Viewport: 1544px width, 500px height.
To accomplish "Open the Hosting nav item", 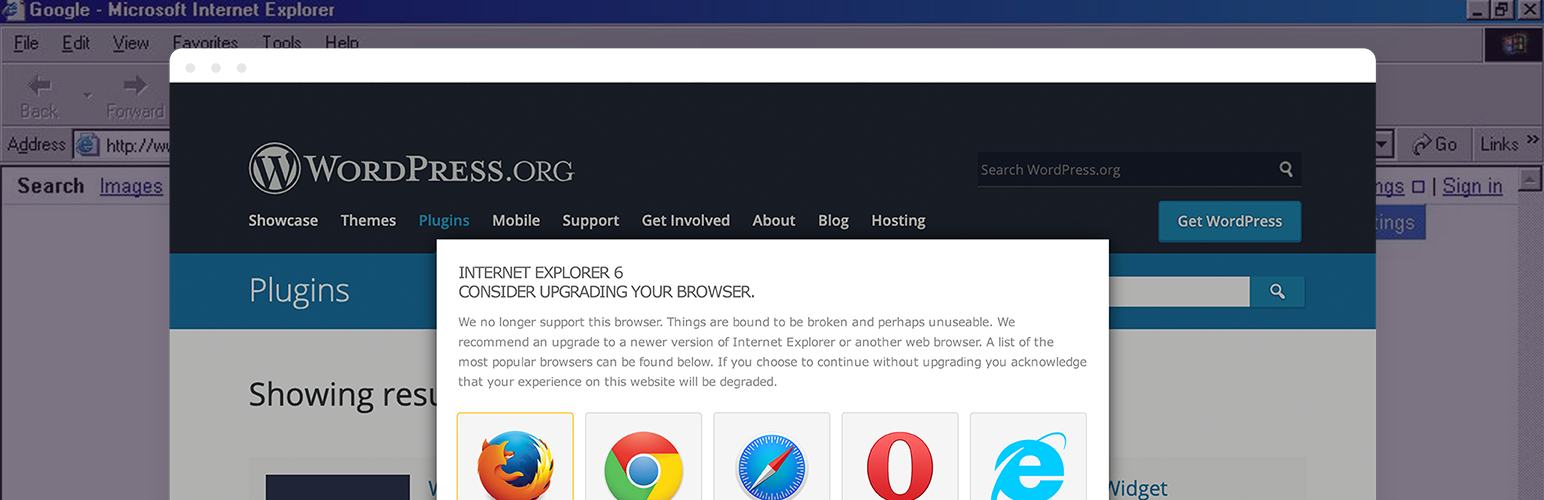I will (898, 220).
